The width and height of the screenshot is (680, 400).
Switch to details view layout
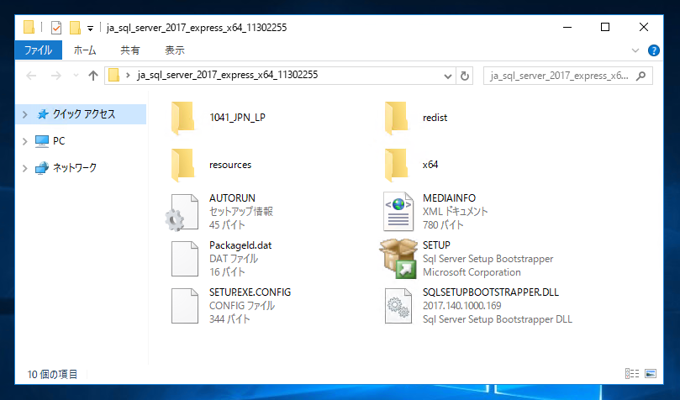click(631, 374)
